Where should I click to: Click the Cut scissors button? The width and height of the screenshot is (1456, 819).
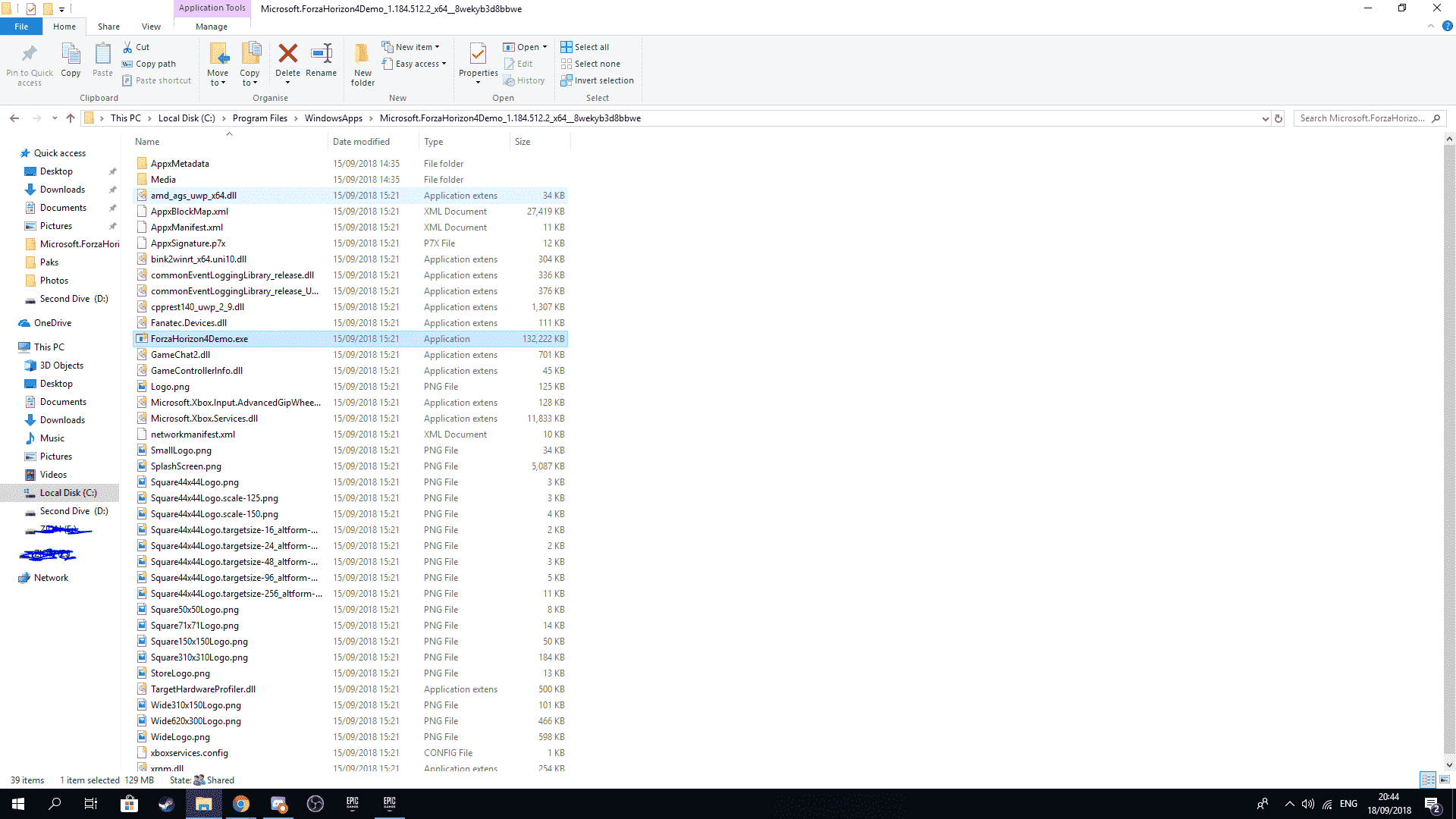tap(136, 47)
